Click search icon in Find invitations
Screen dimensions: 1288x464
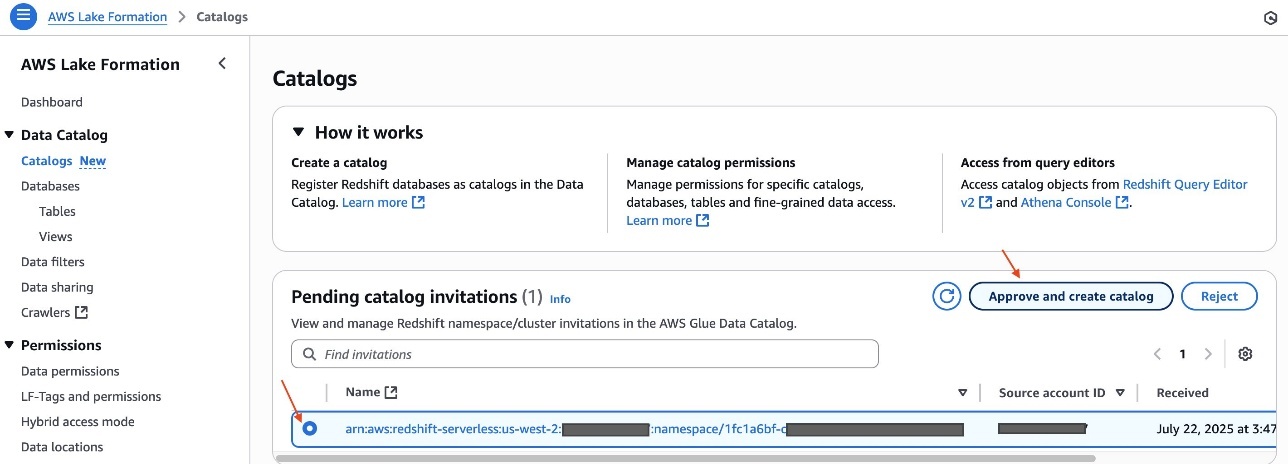[x=308, y=354]
